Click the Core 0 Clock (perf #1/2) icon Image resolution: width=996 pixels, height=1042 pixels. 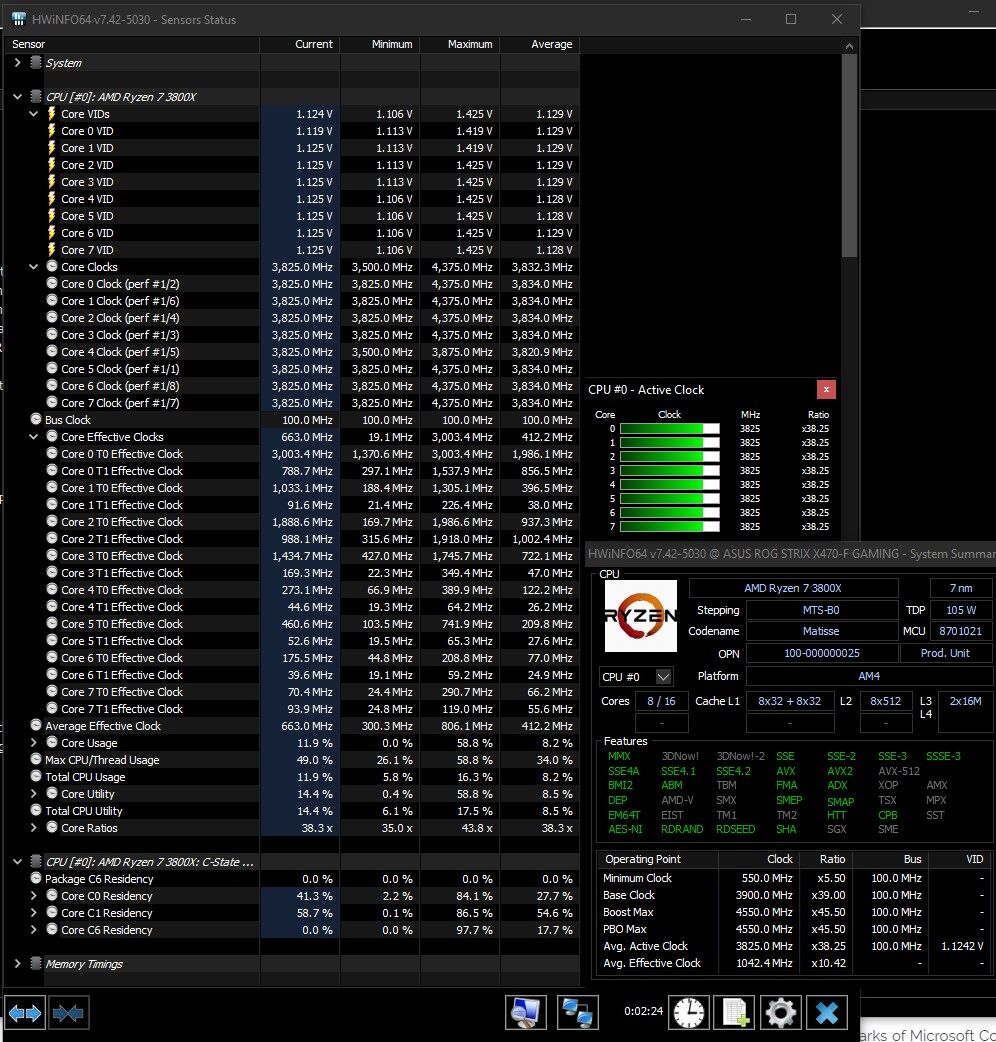click(x=52, y=283)
